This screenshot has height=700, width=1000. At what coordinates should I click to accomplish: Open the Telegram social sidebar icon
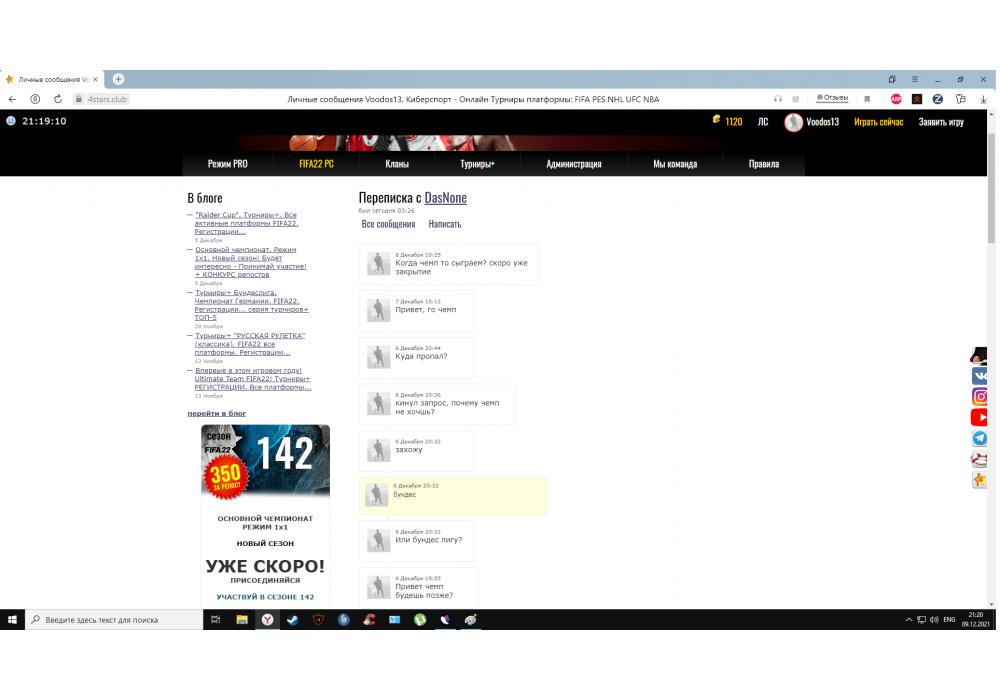click(979, 438)
